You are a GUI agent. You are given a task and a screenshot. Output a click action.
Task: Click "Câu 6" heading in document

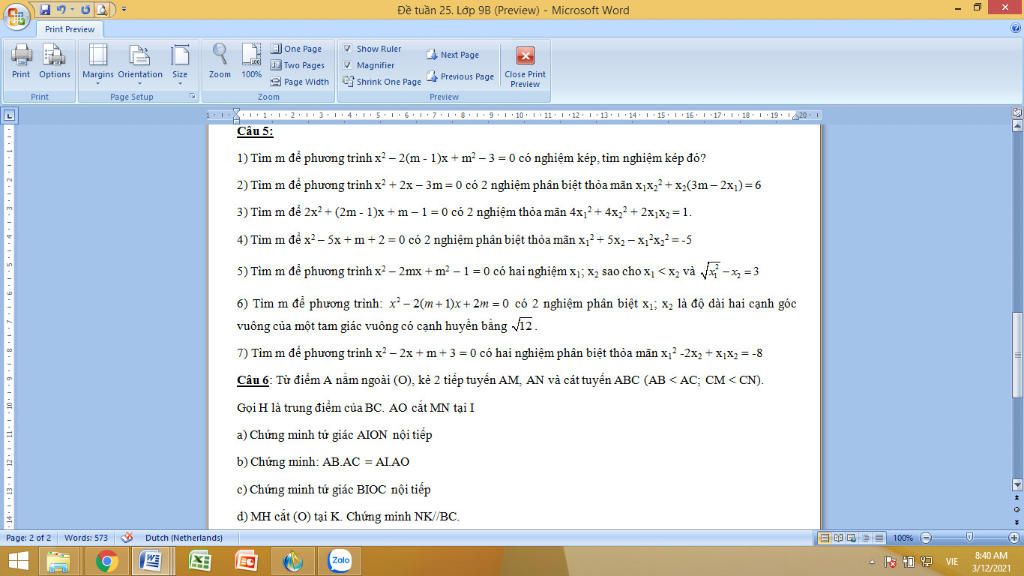(253, 380)
